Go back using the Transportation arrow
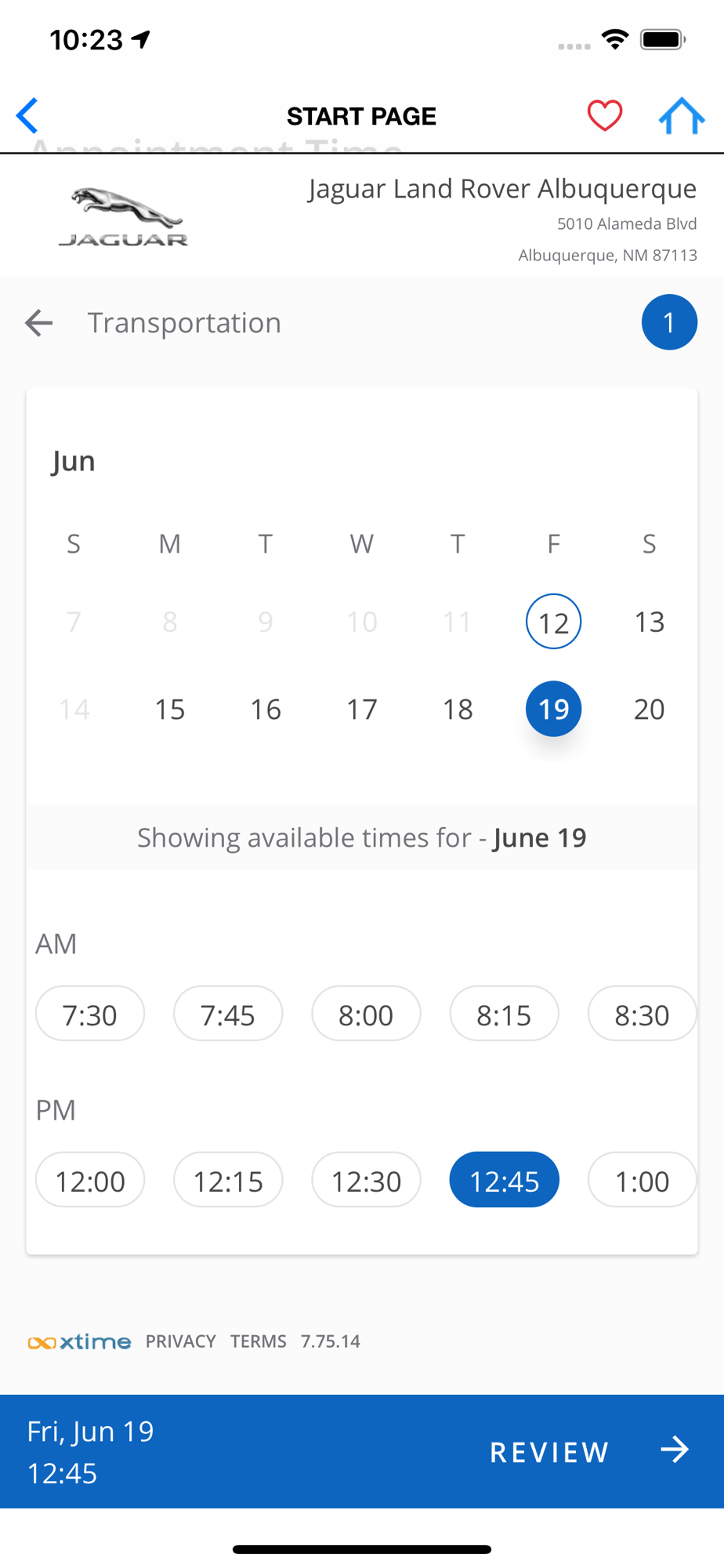Viewport: 724px width, 1568px height. pos(38,322)
